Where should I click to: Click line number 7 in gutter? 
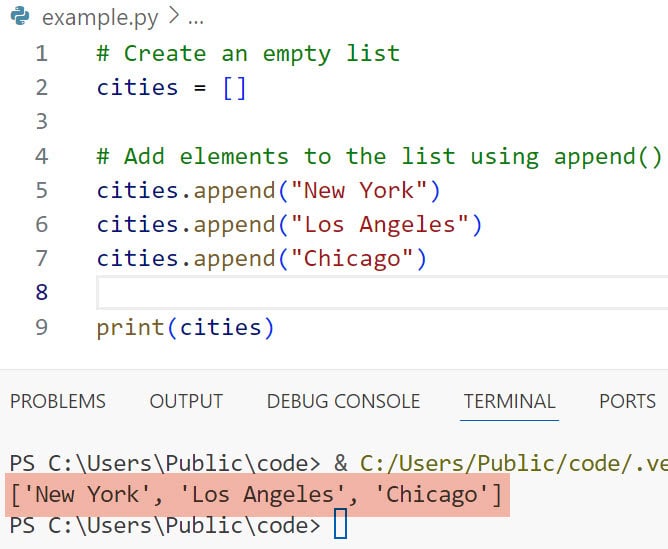click(x=41, y=259)
